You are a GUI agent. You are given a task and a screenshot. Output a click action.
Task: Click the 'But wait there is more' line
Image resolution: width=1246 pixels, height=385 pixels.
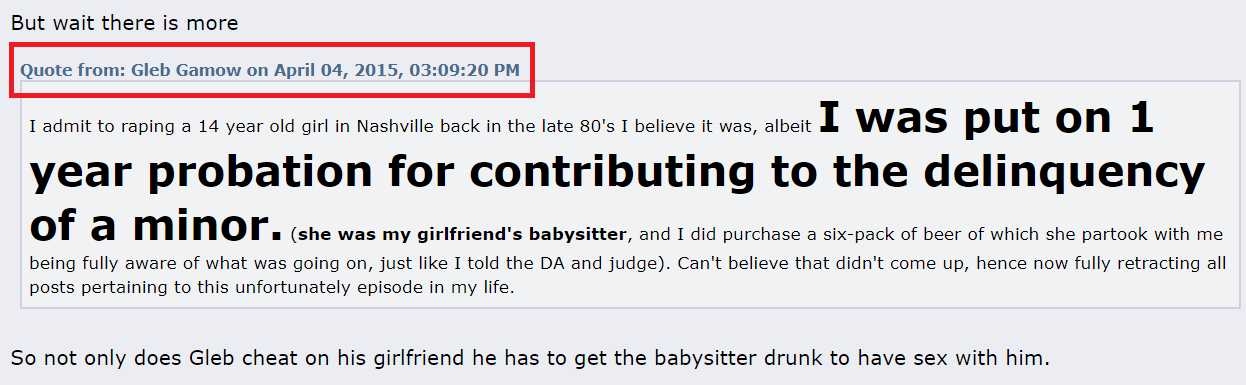pyautogui.click(x=125, y=23)
